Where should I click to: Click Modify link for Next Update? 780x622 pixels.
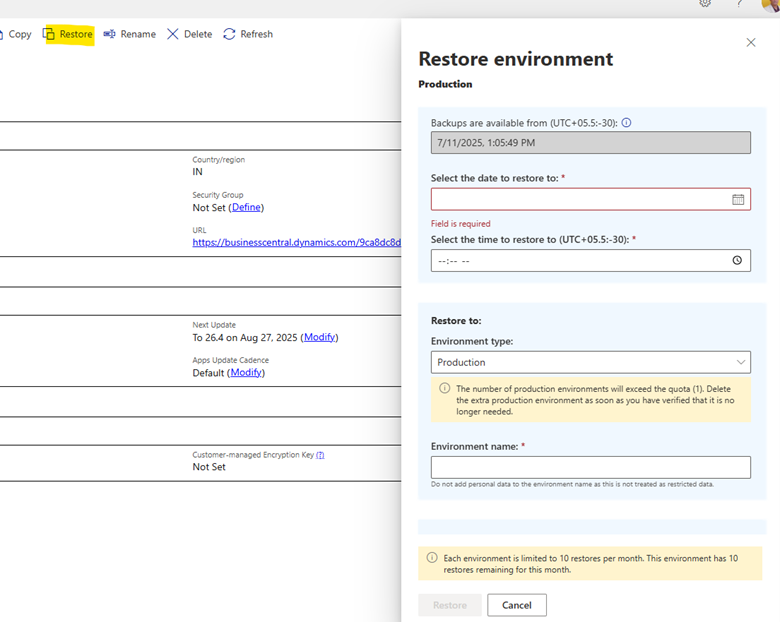click(x=319, y=337)
